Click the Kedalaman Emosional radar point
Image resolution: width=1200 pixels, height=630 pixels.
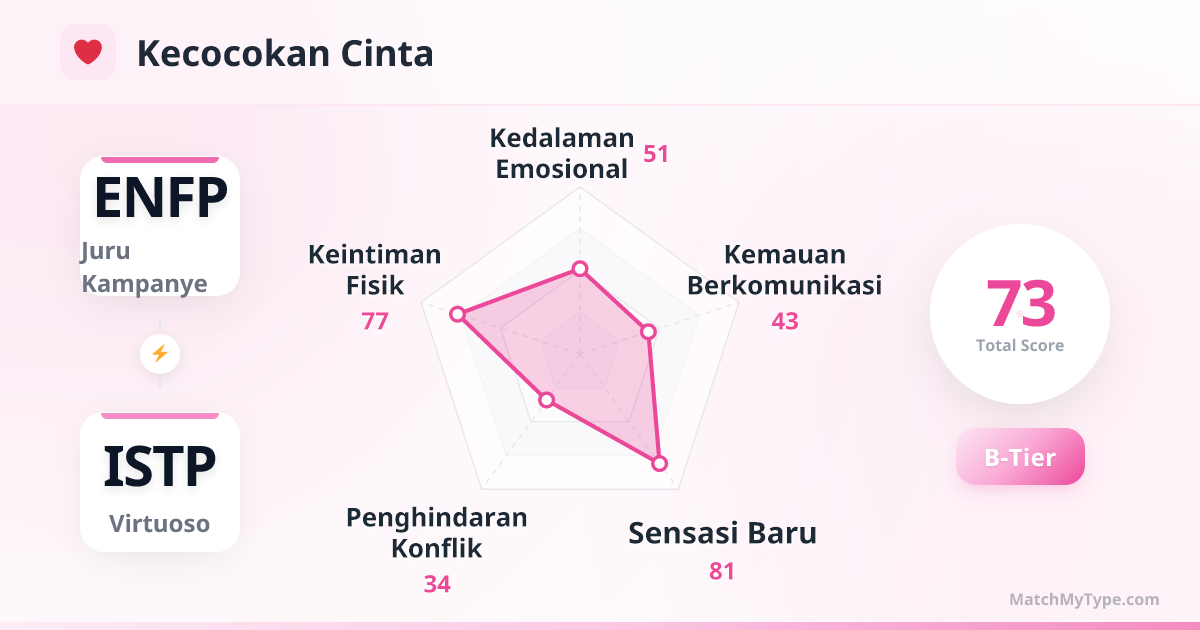(579, 268)
